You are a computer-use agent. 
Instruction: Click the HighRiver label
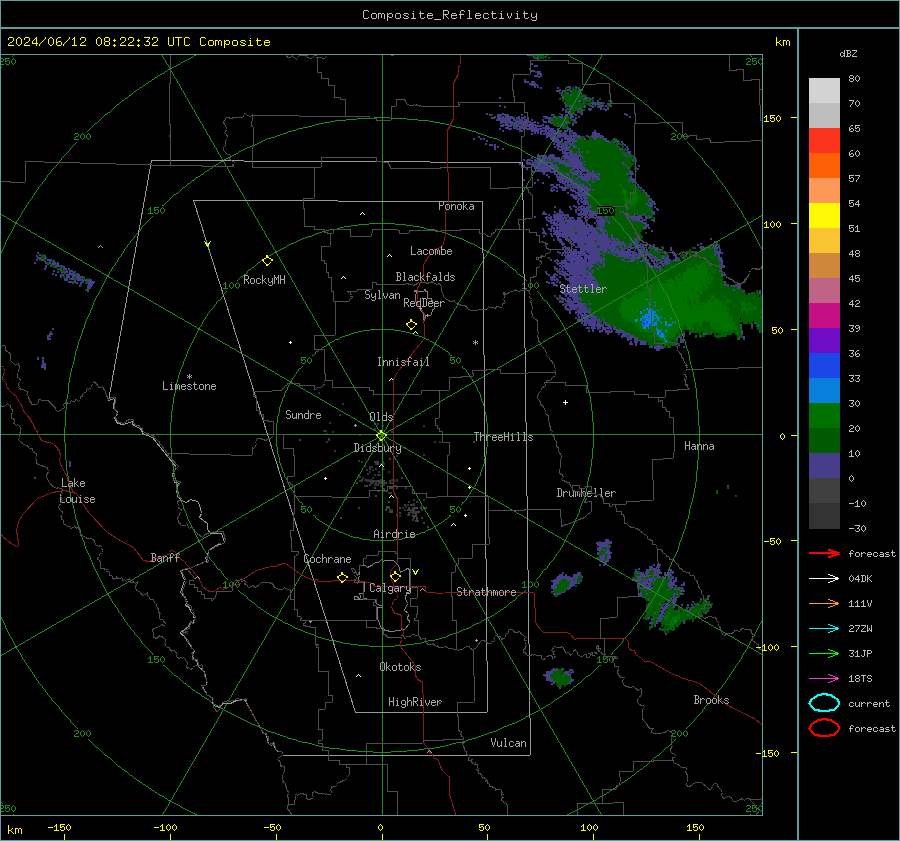pos(415,702)
